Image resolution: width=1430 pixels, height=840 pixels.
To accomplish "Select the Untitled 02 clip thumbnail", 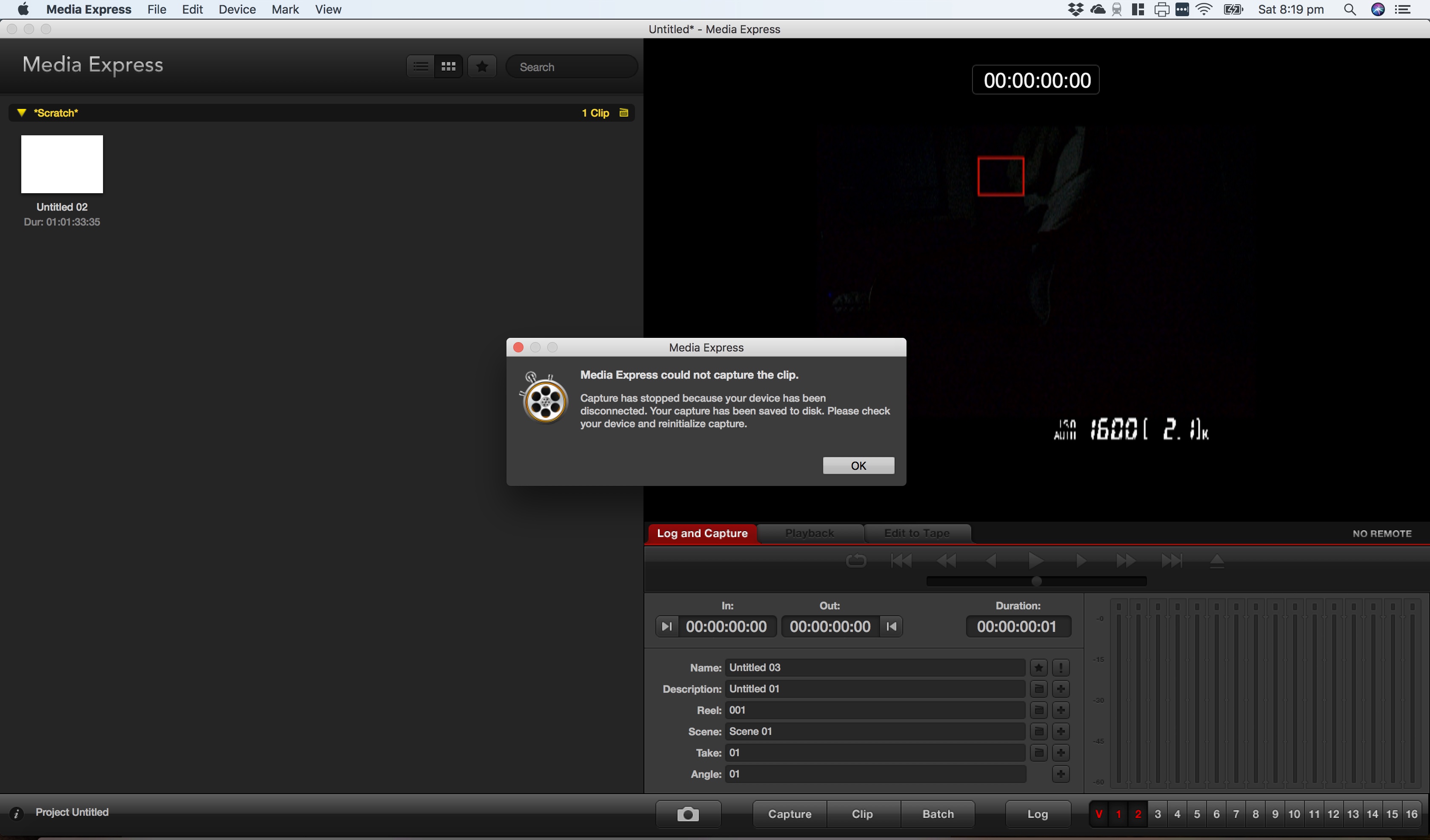I will pyautogui.click(x=62, y=164).
